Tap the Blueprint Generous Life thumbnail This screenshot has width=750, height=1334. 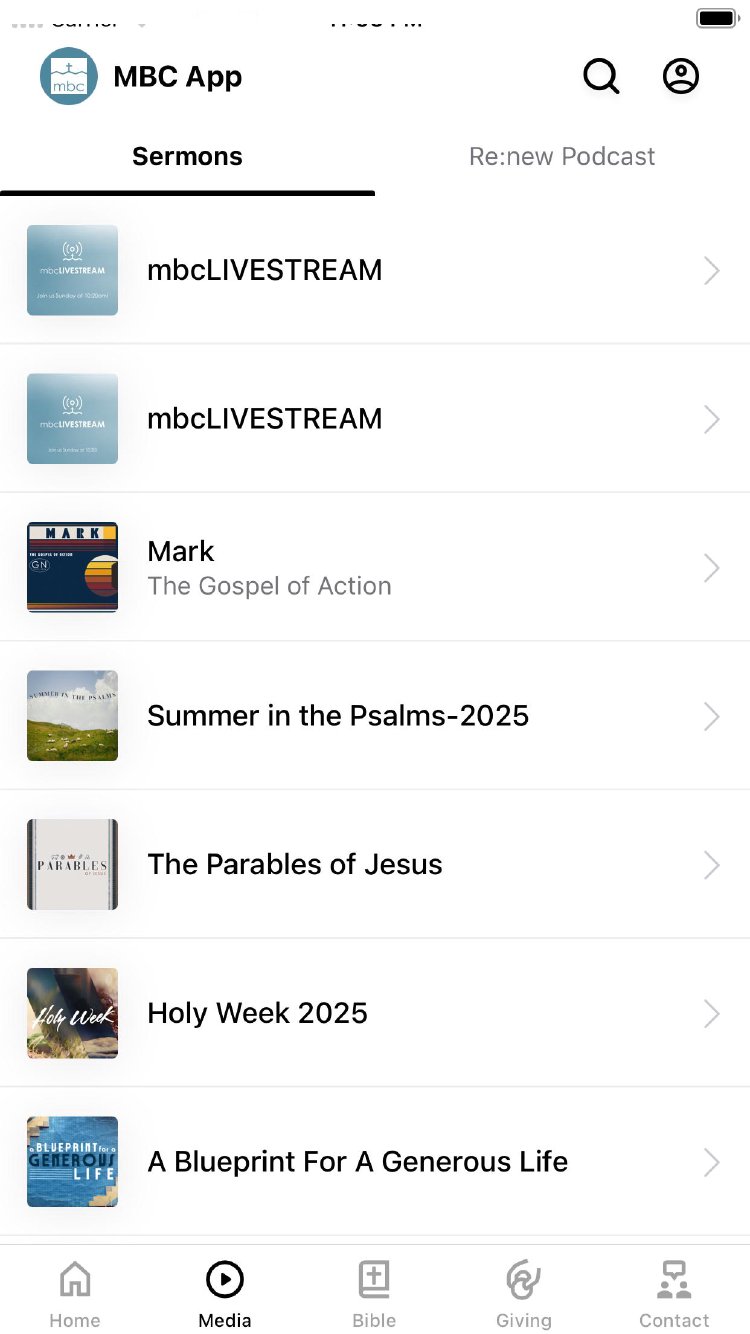click(x=72, y=1162)
